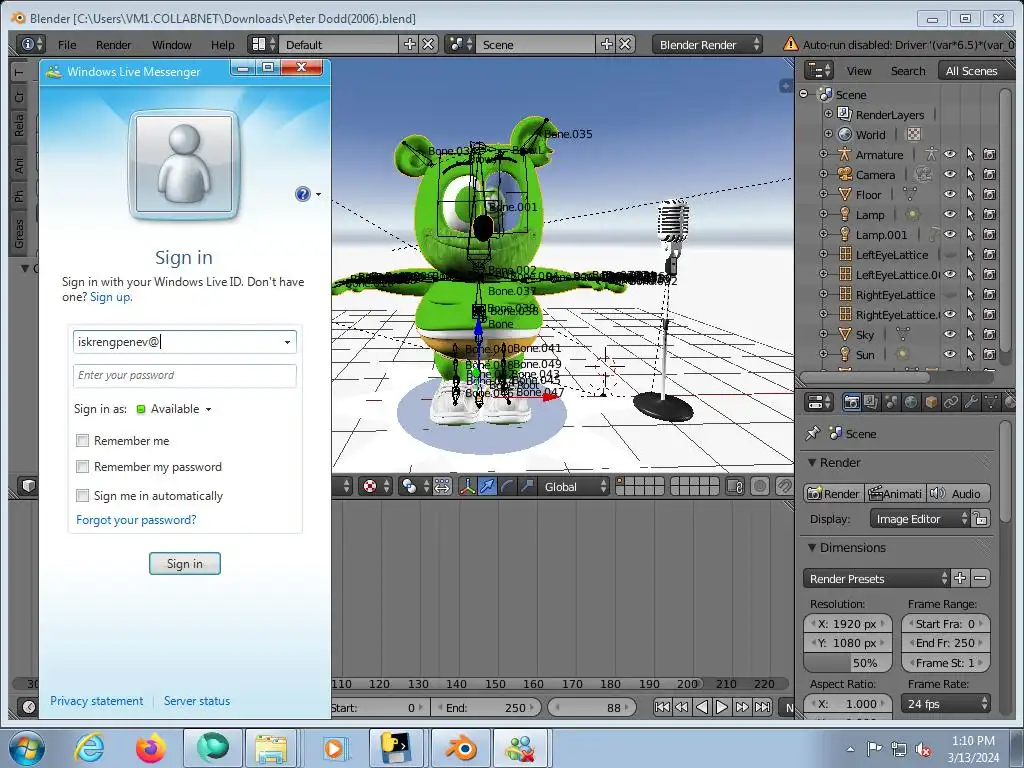
Task: Open Forgot your password link
Action: click(x=136, y=520)
